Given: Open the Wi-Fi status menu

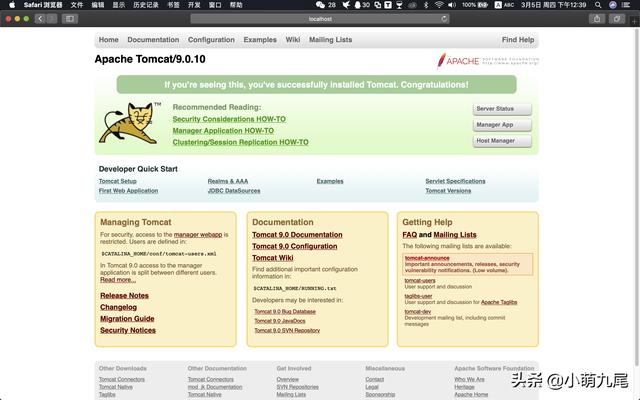Looking at the screenshot, I should (x=439, y=5).
